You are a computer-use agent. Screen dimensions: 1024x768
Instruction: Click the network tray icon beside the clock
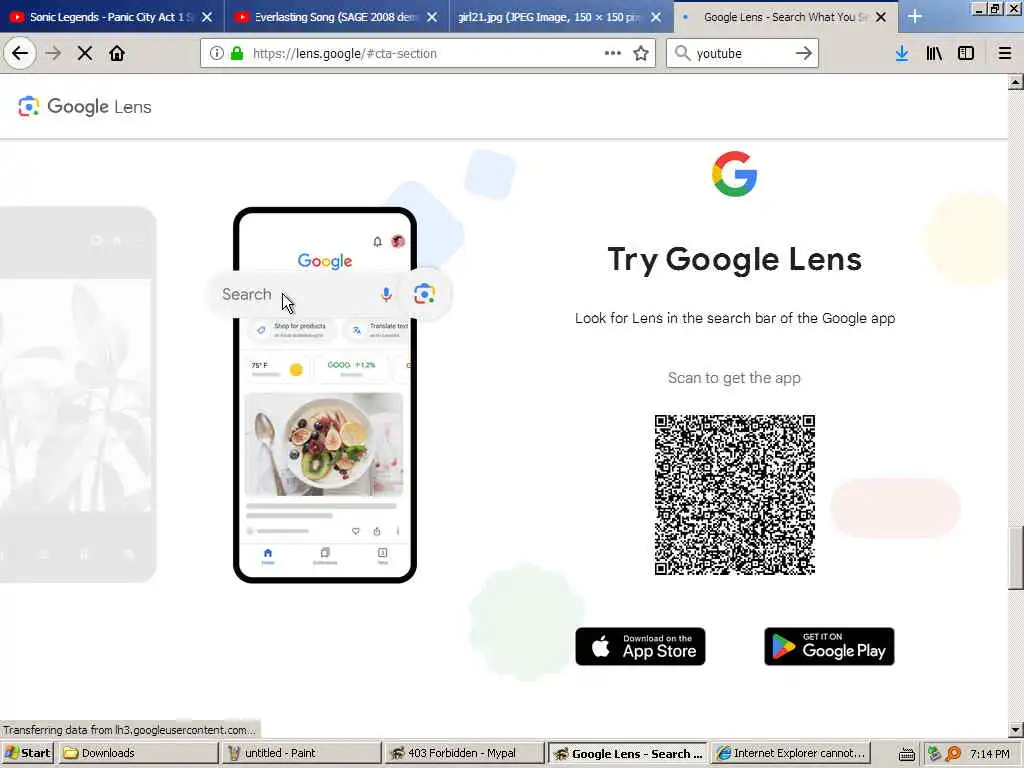pyautogui.click(x=935, y=754)
